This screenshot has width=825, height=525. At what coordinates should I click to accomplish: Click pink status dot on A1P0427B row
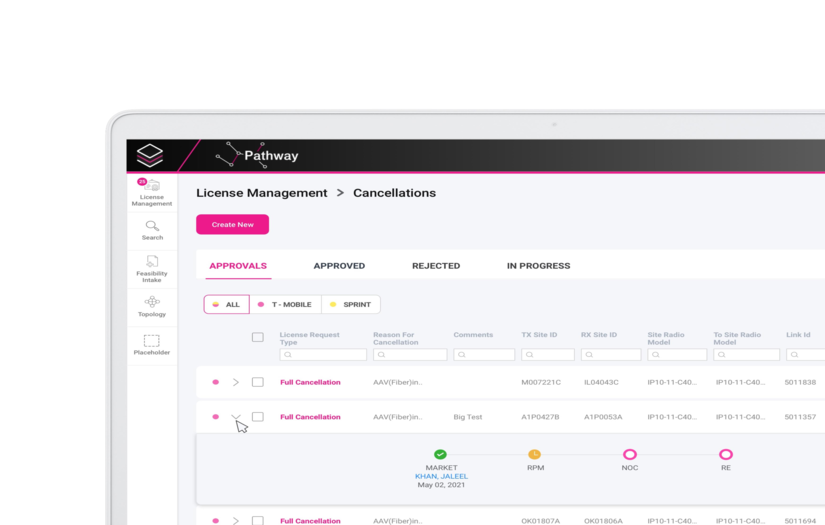tap(215, 417)
